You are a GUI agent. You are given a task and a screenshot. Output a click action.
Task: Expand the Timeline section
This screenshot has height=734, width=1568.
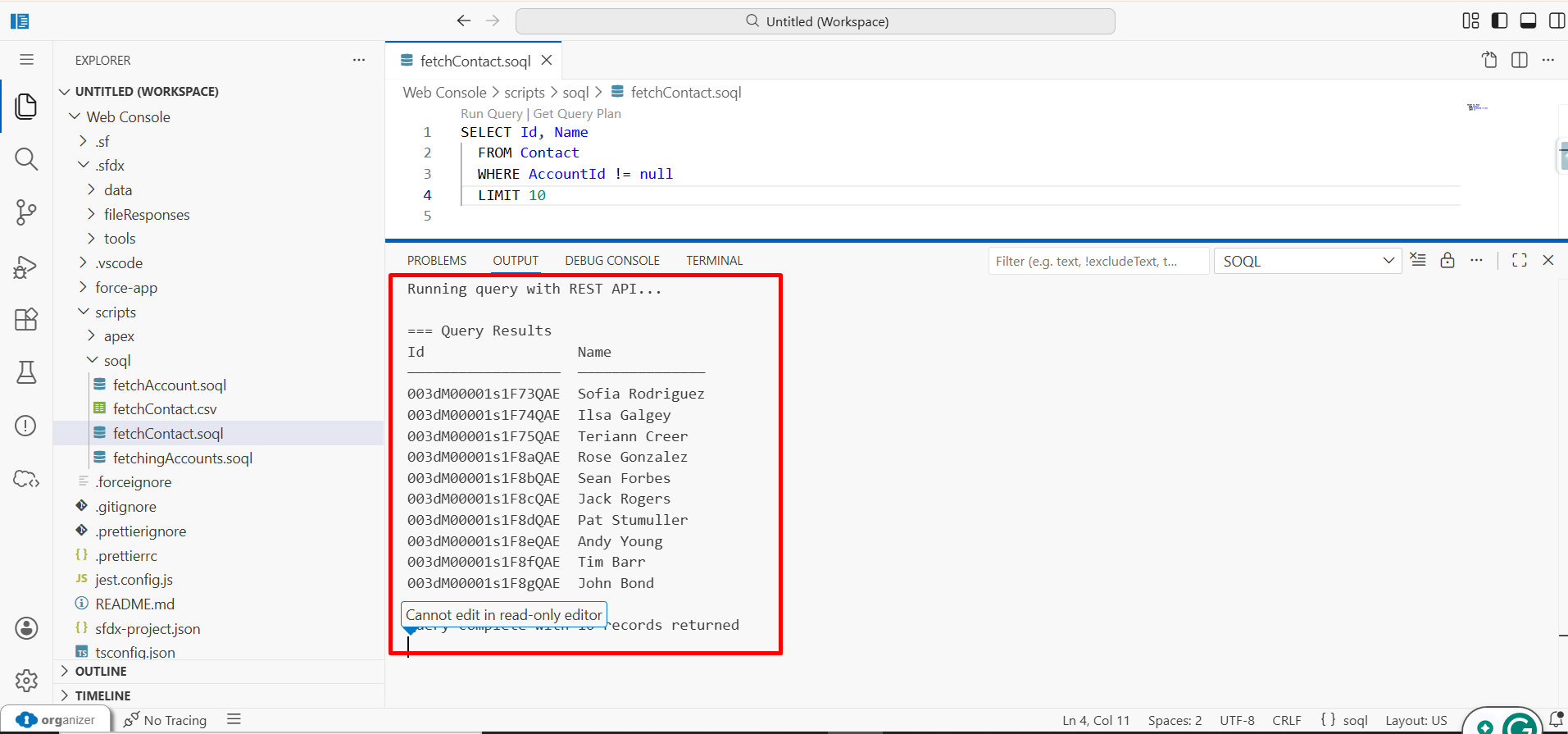tap(65, 695)
